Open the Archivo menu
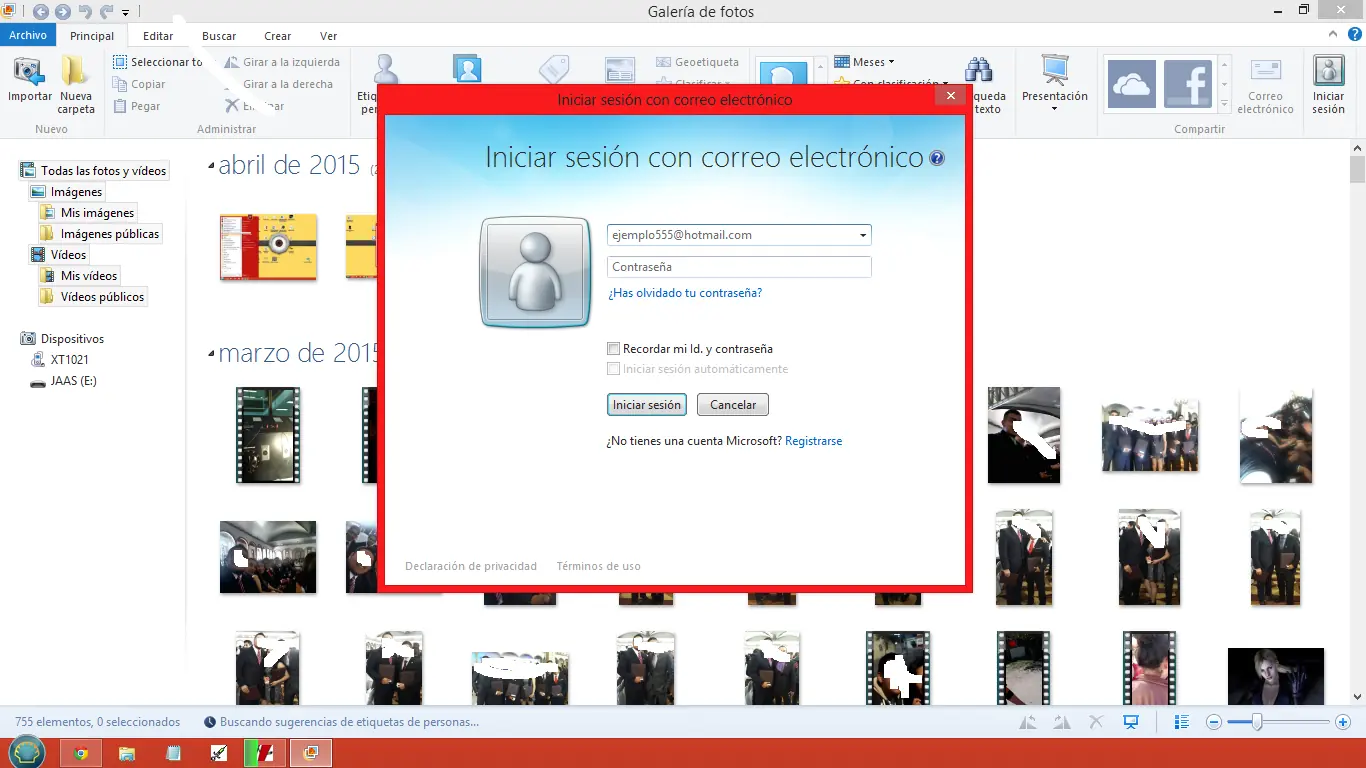This screenshot has height=768, width=1366. [28, 35]
